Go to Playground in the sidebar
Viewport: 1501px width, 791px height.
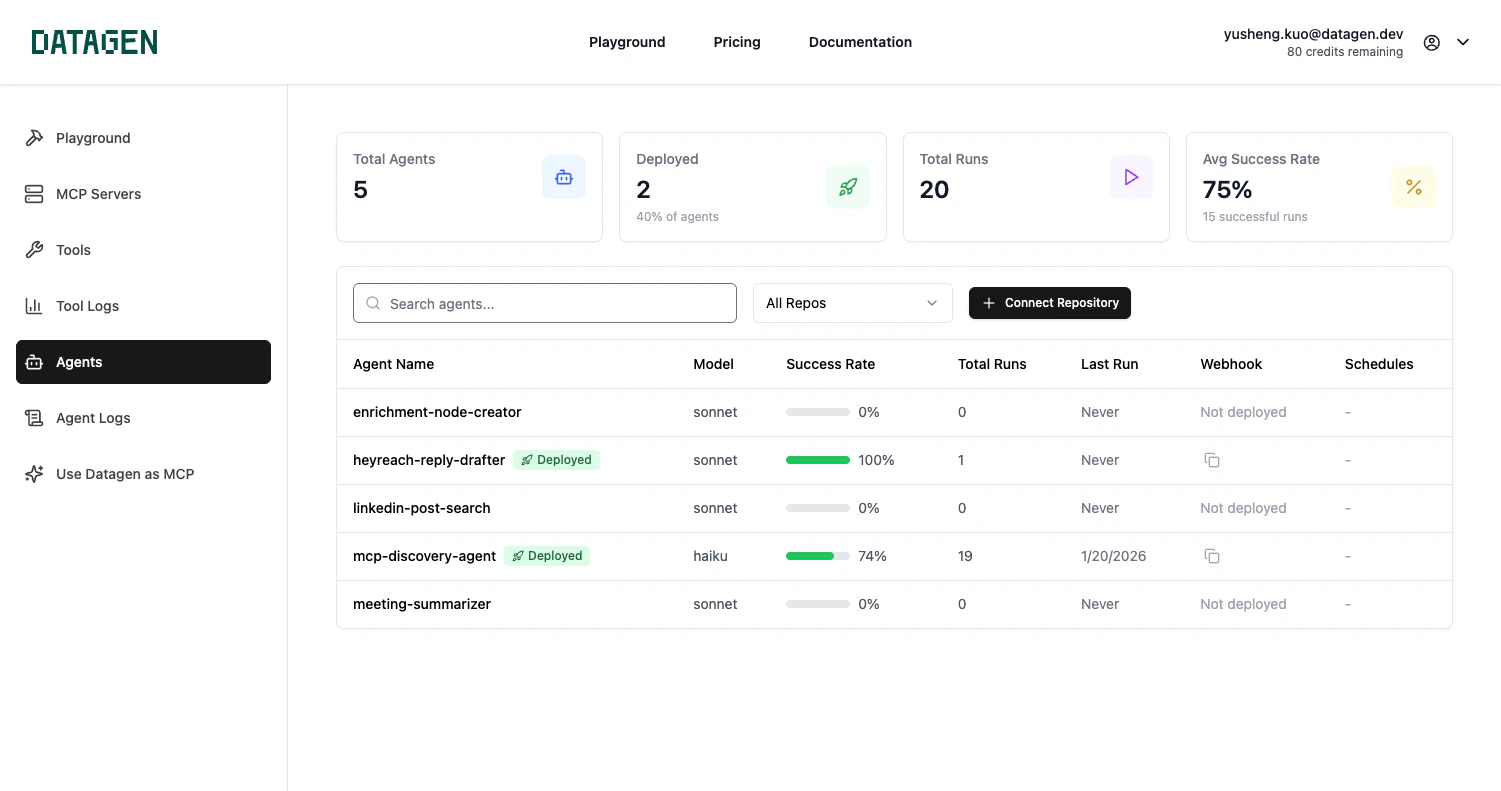pos(143,138)
